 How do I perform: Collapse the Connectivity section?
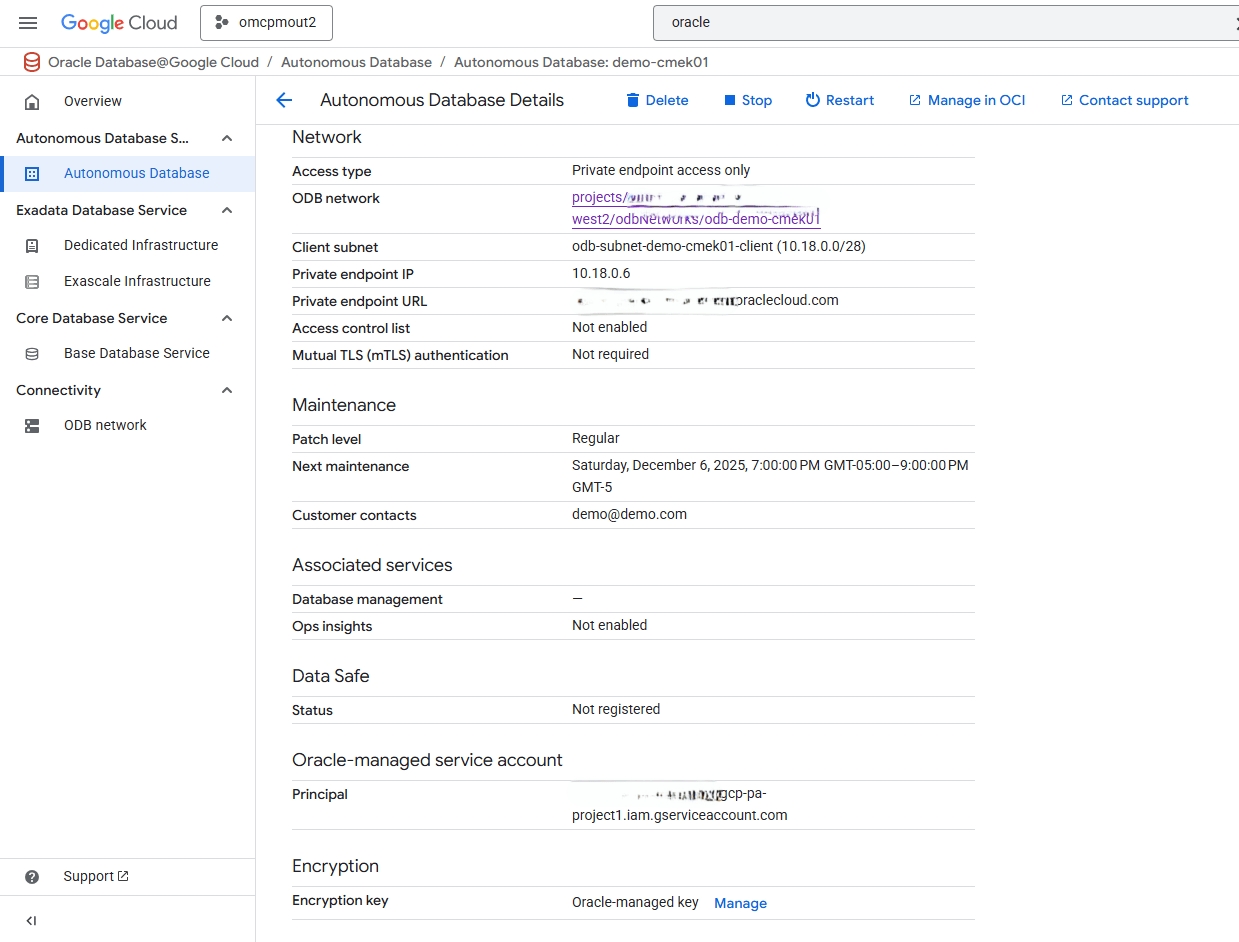pos(226,390)
